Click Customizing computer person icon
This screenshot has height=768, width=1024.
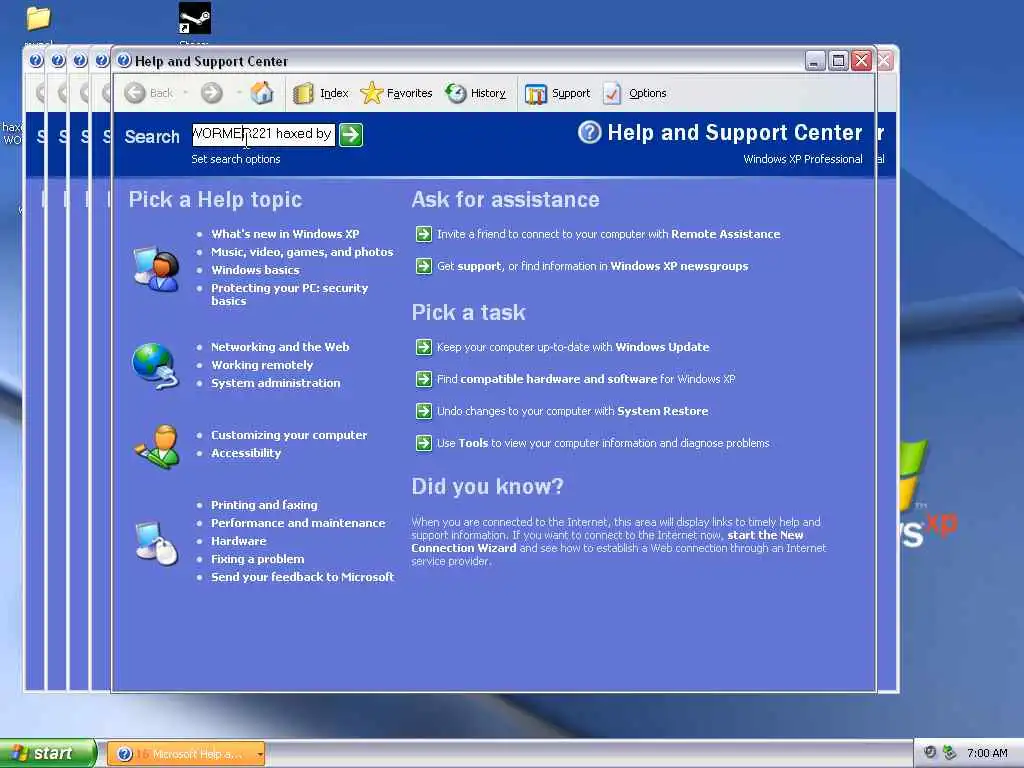pos(157,446)
